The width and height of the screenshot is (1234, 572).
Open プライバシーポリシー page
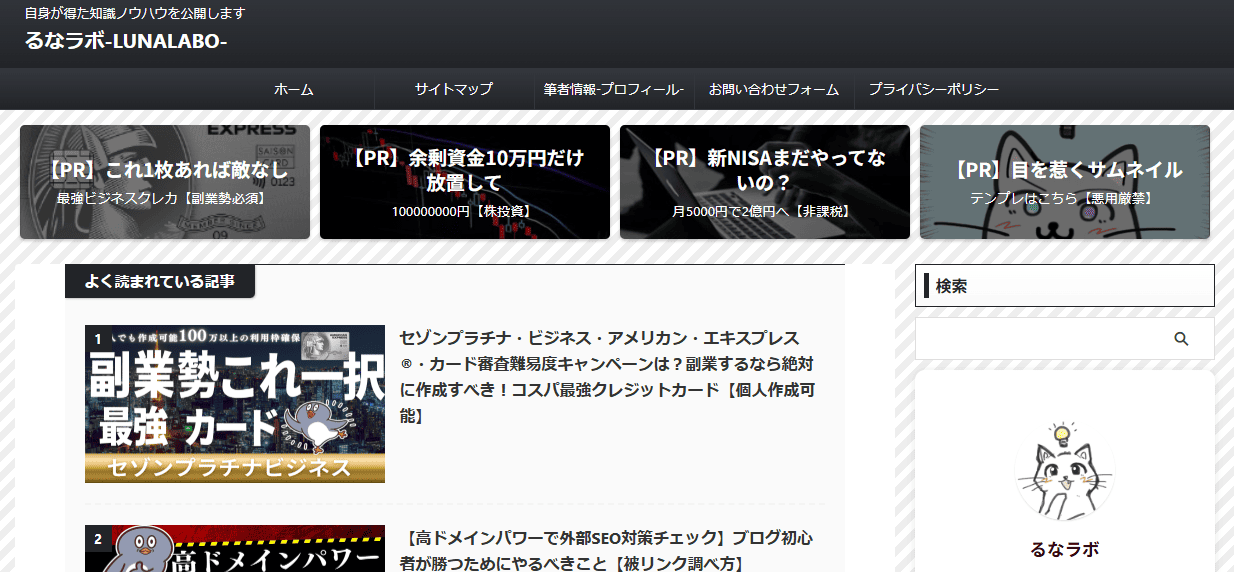click(x=933, y=89)
